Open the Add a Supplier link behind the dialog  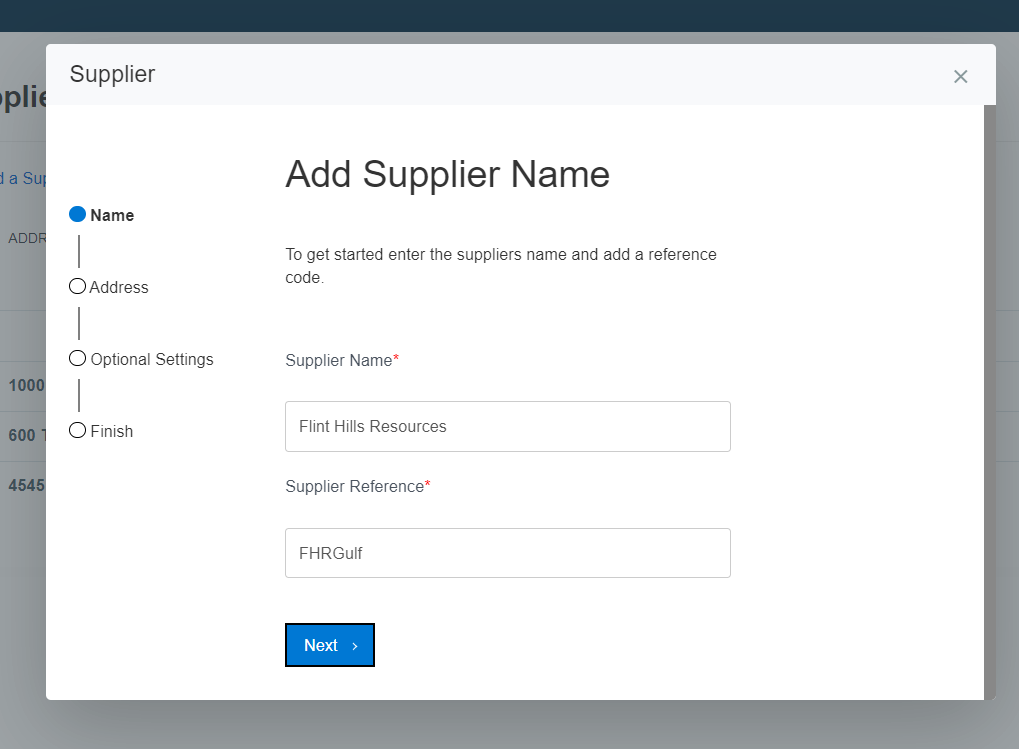[x=22, y=177]
